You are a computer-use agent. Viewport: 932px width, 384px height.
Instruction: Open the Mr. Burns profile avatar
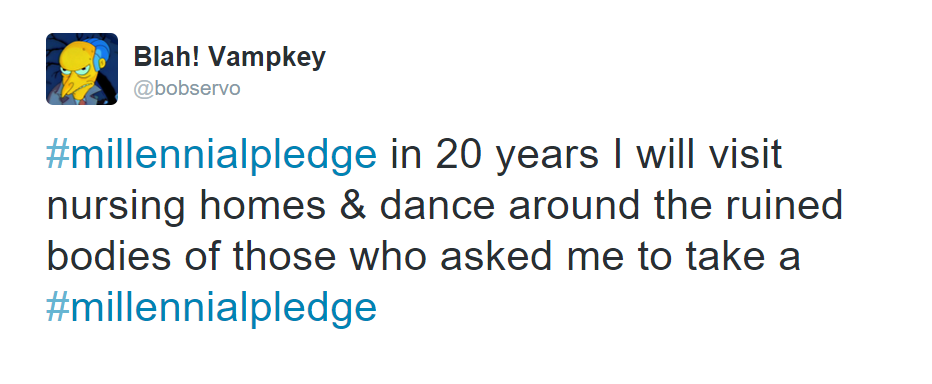[82, 69]
